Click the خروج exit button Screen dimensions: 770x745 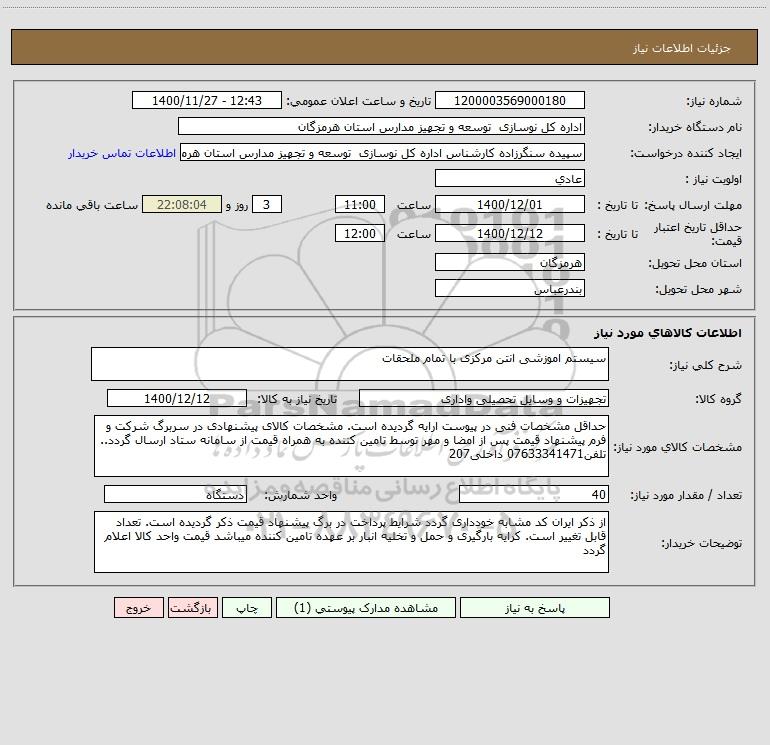pyautogui.click(x=138, y=608)
